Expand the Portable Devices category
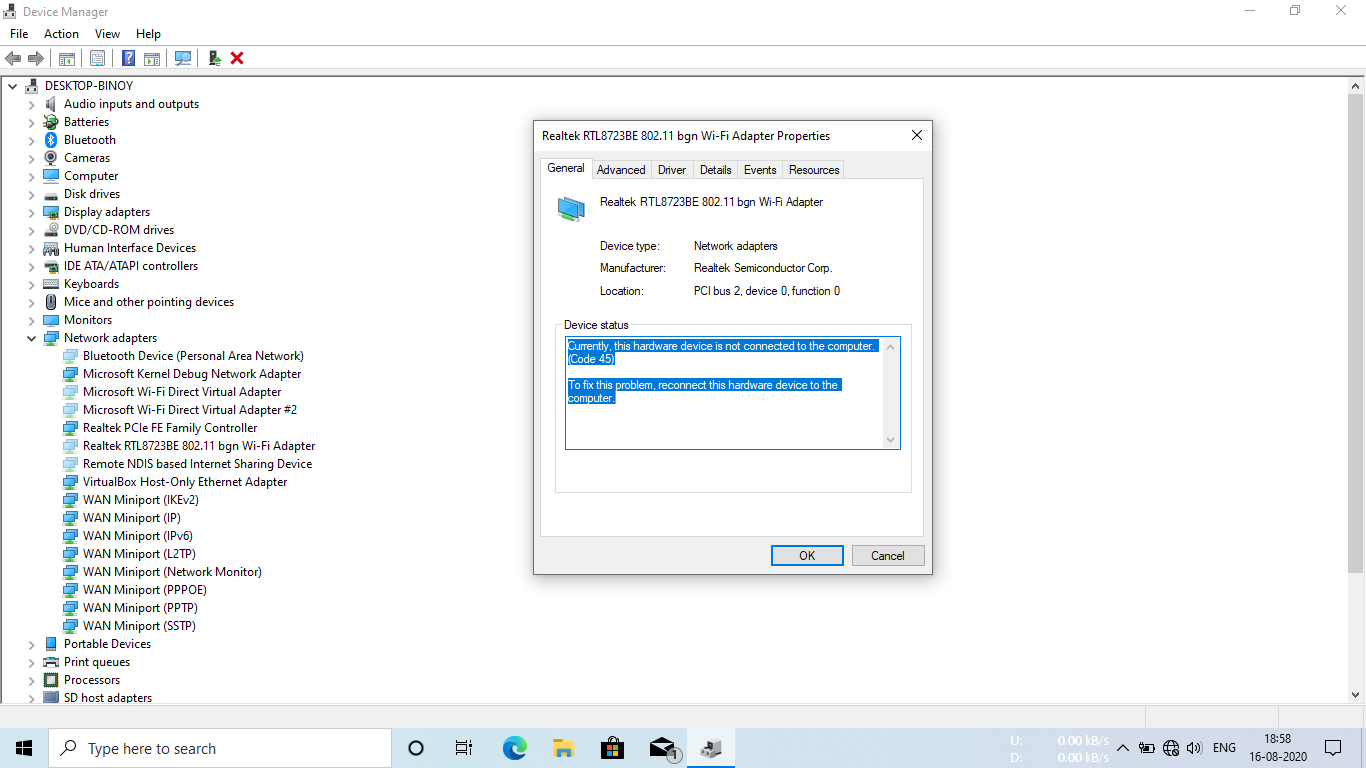The width and height of the screenshot is (1366, 768). [32, 644]
